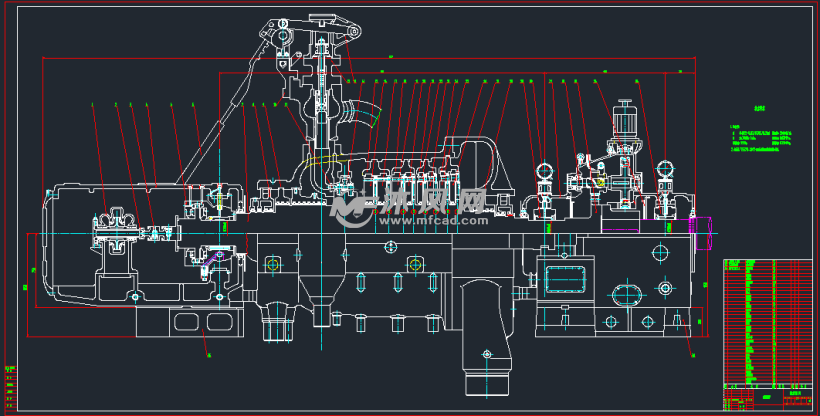
Task: Click the watermark logo at drawing center
Action: (352, 210)
